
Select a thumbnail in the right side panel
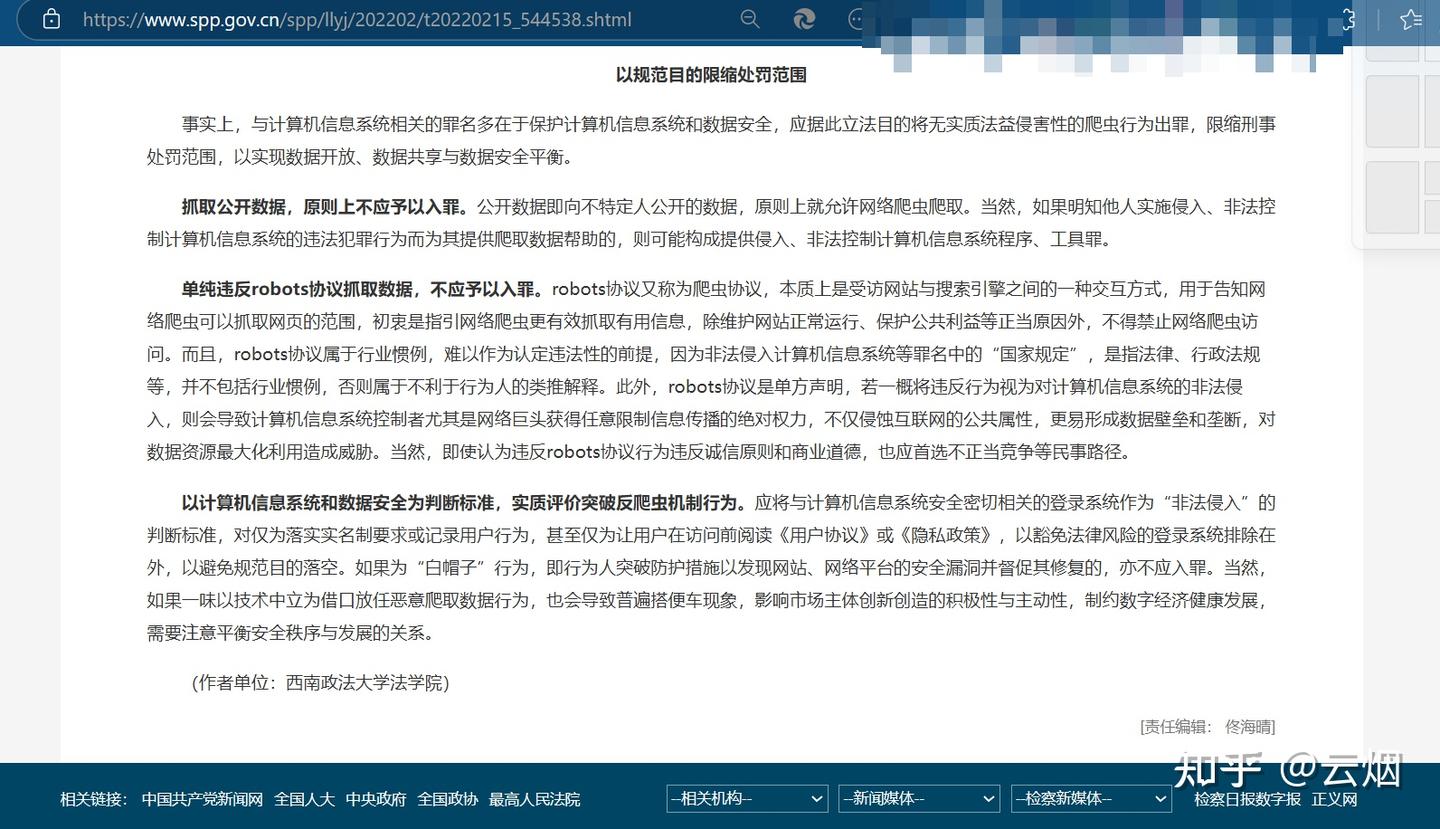(1392, 112)
